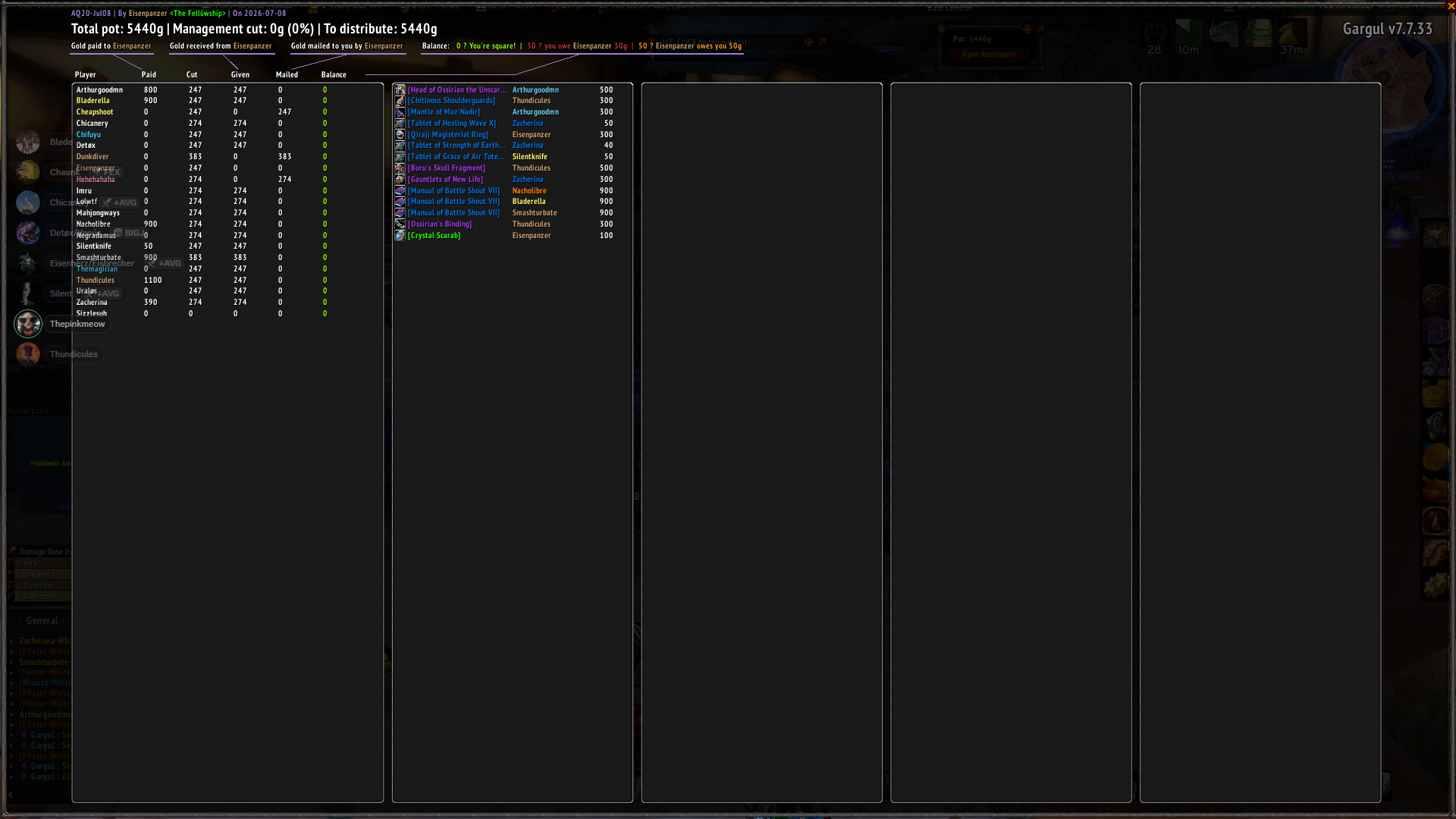
Task: Sort by the Player column header
Action: pyautogui.click(x=85, y=75)
